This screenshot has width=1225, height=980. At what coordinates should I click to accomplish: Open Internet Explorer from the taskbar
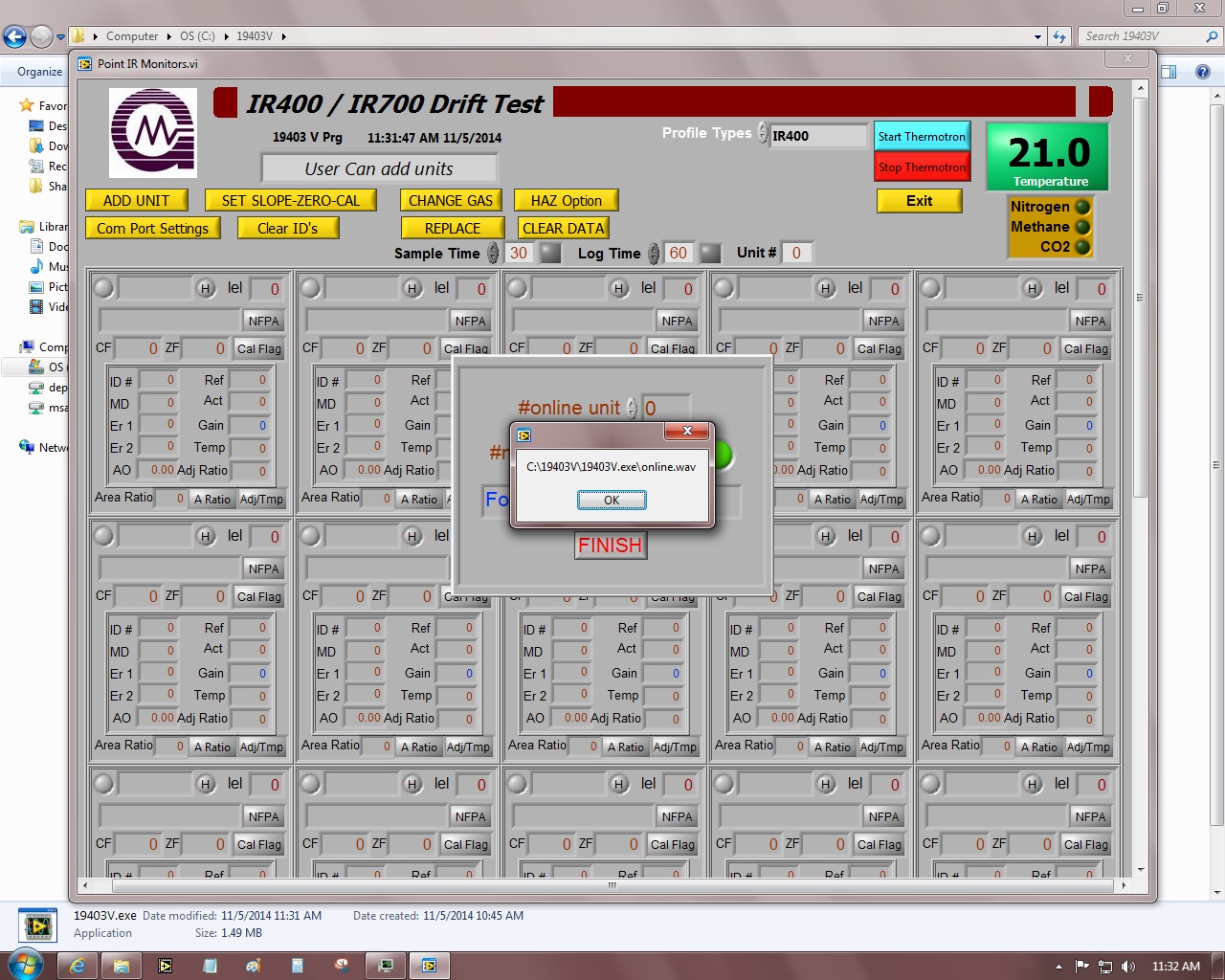coord(78,966)
